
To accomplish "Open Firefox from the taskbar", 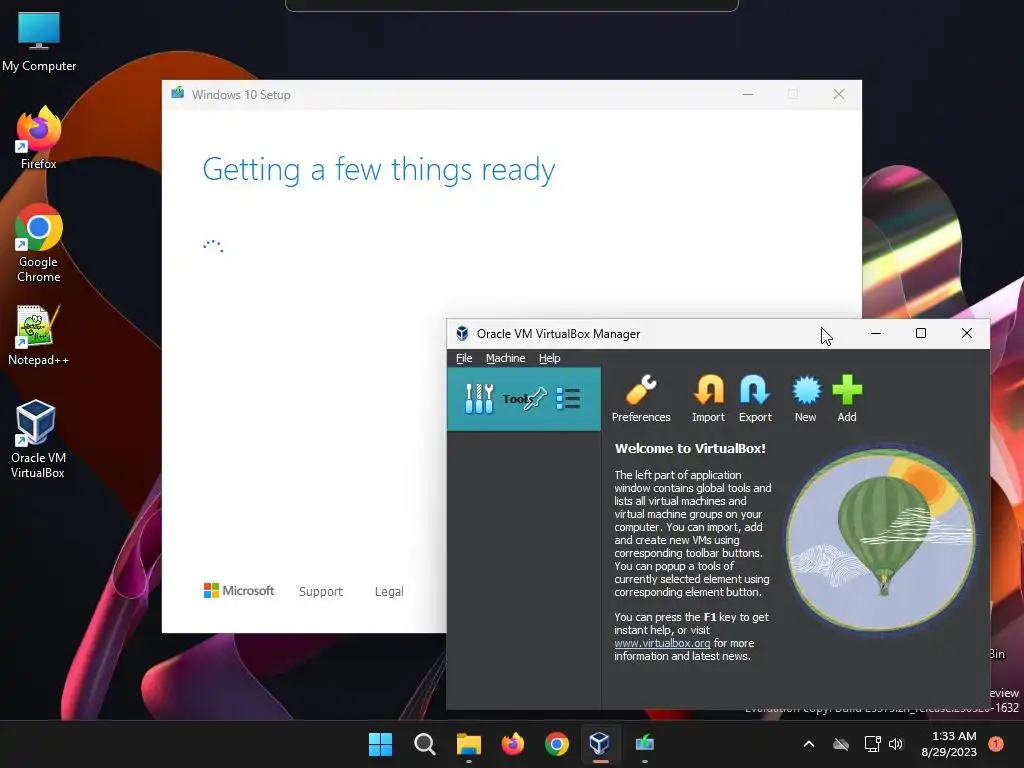I will 513,744.
